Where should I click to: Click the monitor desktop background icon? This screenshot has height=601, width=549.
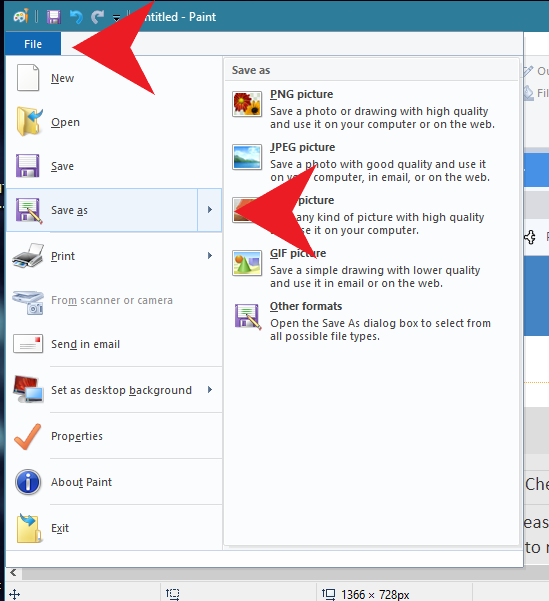tap(28, 389)
